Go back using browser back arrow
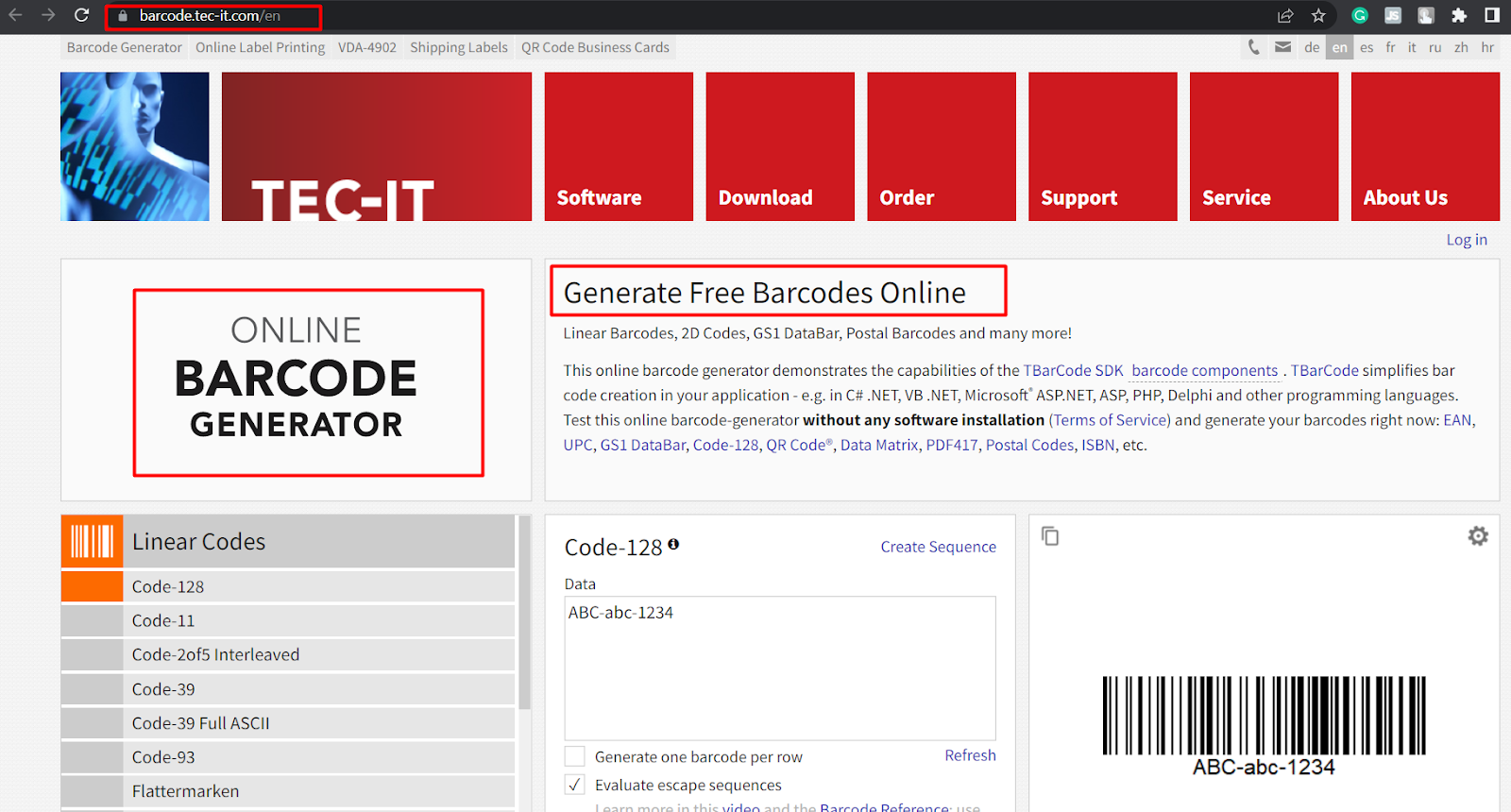This screenshot has height=812, width=1511. pyautogui.click(x=15, y=15)
